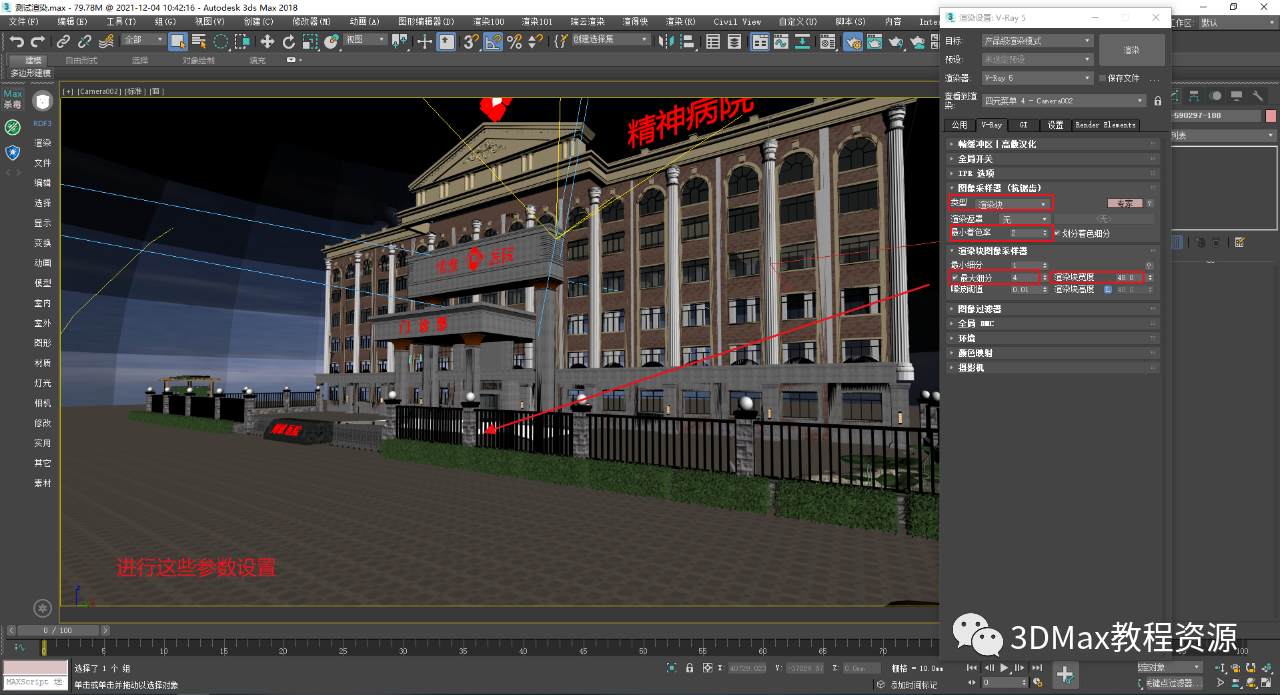Viewport: 1280px width, 695px height.
Task: Toggle the 保存文件 checkbox
Action: (1103, 78)
